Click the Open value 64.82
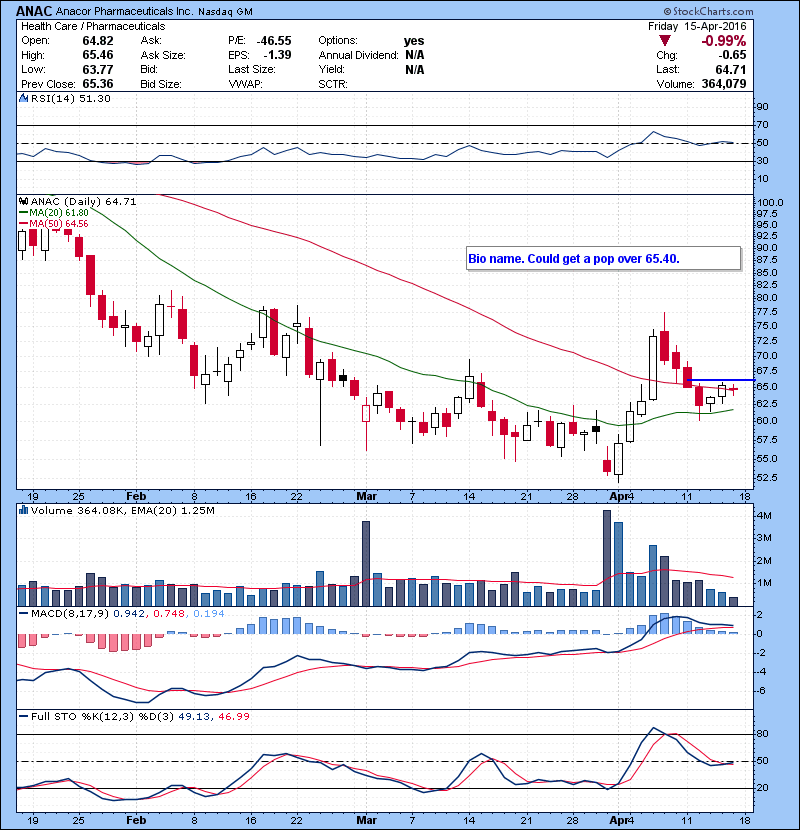 point(97,41)
